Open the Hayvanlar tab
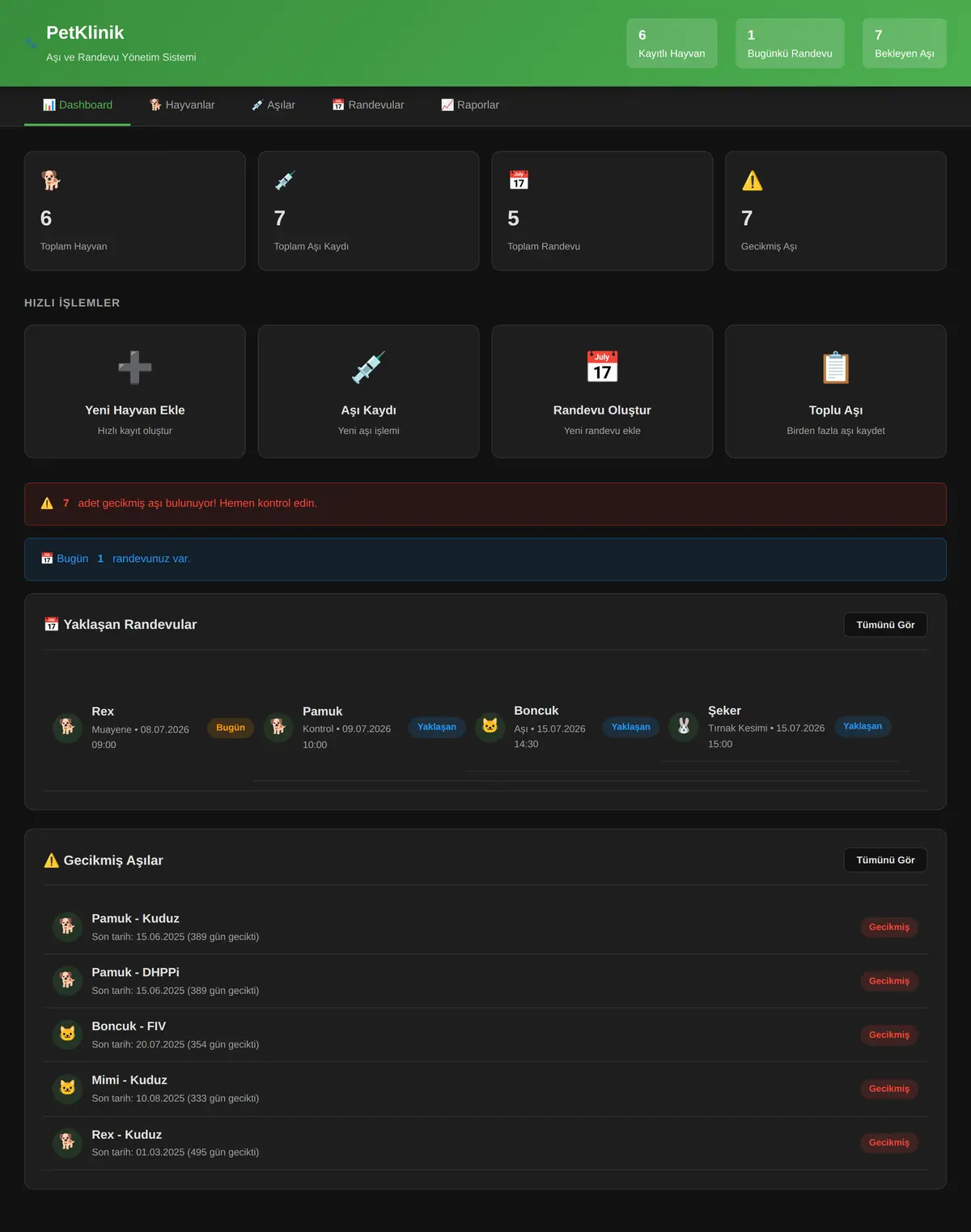971x1232 pixels. pos(182,105)
